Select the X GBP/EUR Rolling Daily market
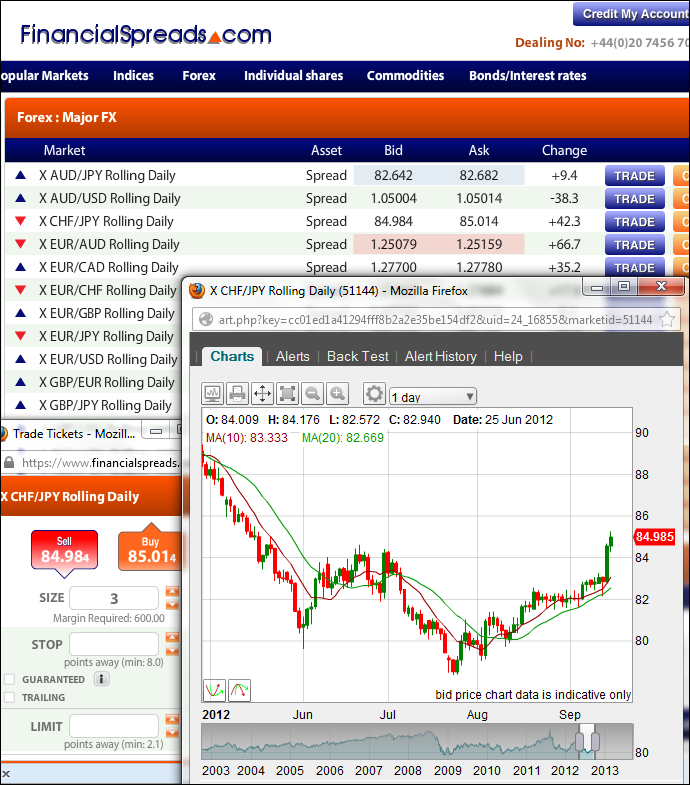 pos(107,382)
